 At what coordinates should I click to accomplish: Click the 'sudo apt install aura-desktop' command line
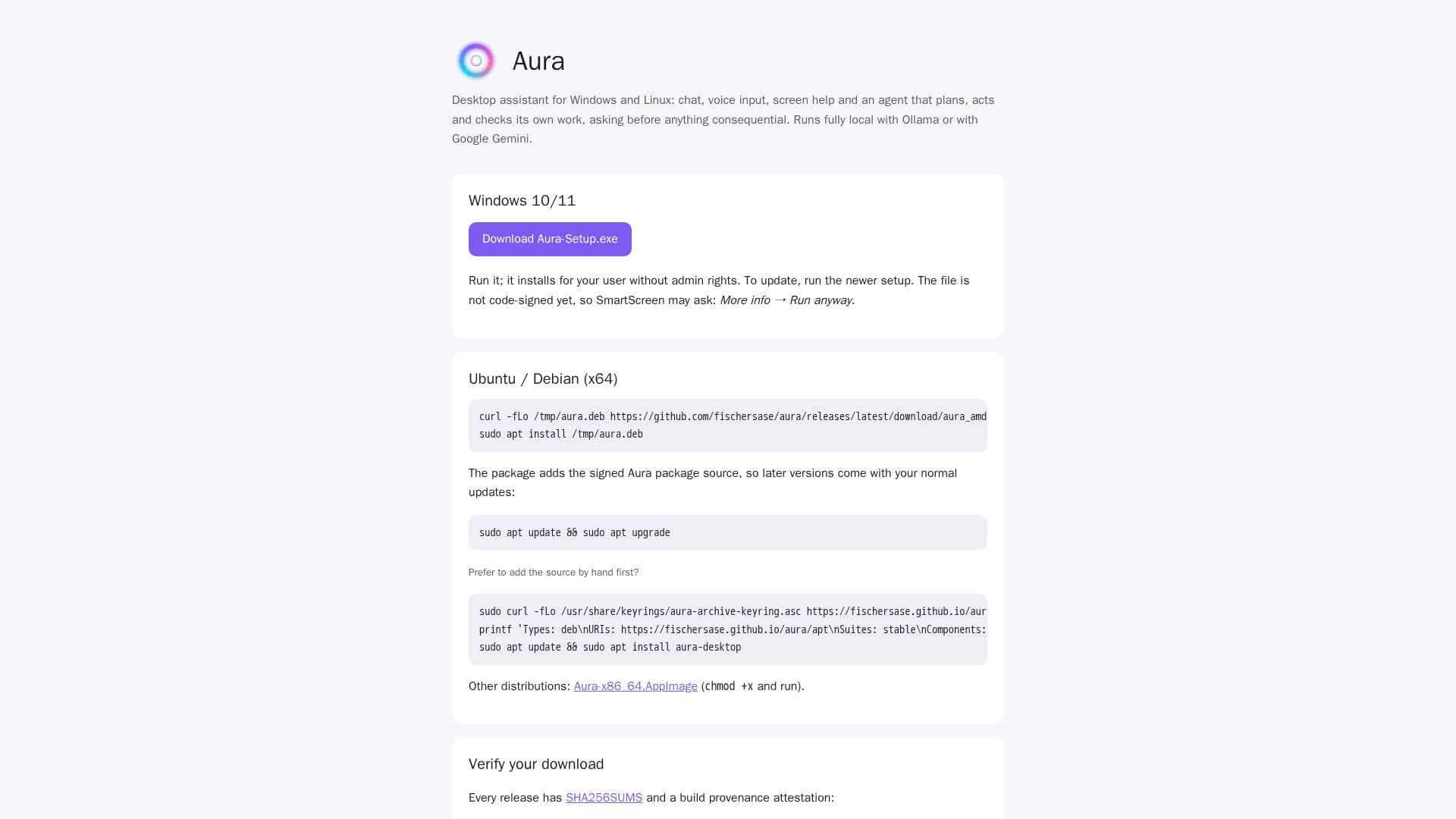coord(610,648)
